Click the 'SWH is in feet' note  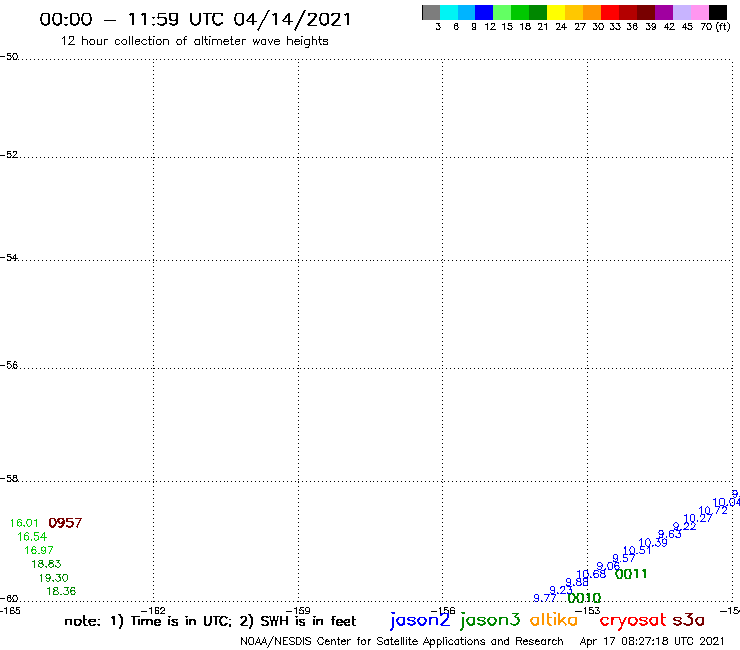[308, 621]
